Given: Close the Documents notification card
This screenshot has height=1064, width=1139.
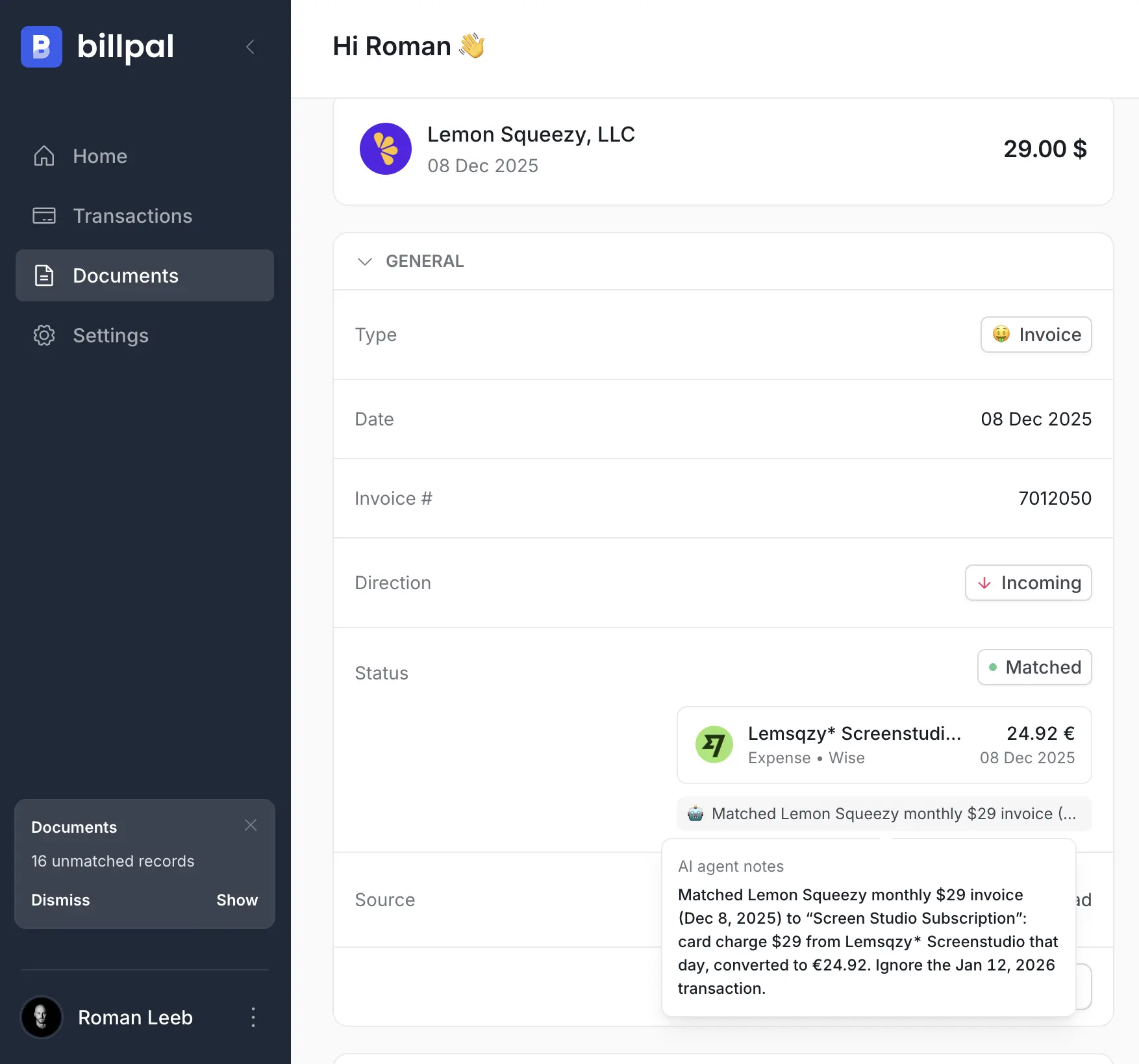Looking at the screenshot, I should point(251,825).
